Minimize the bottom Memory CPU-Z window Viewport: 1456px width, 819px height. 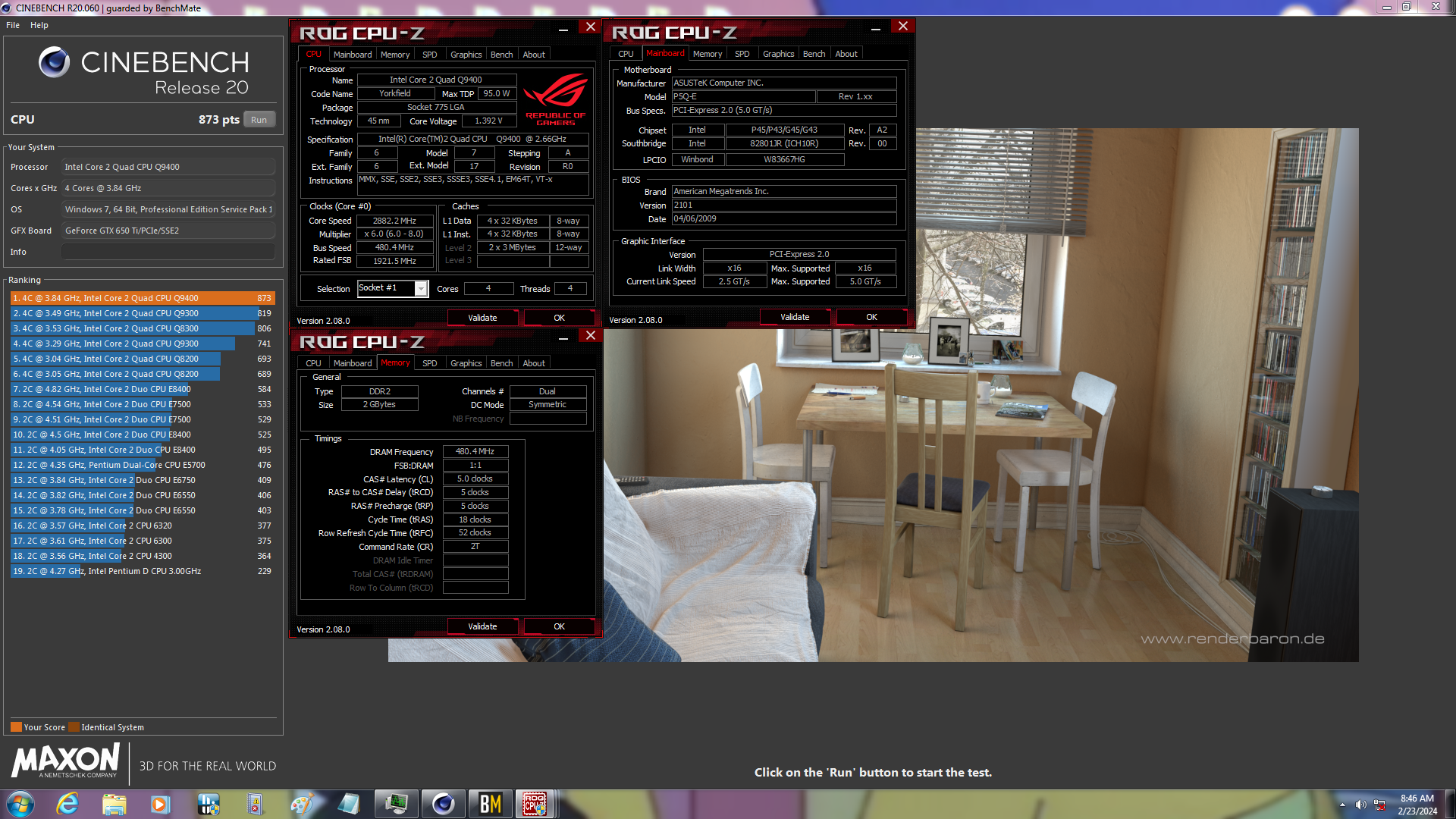click(x=563, y=337)
